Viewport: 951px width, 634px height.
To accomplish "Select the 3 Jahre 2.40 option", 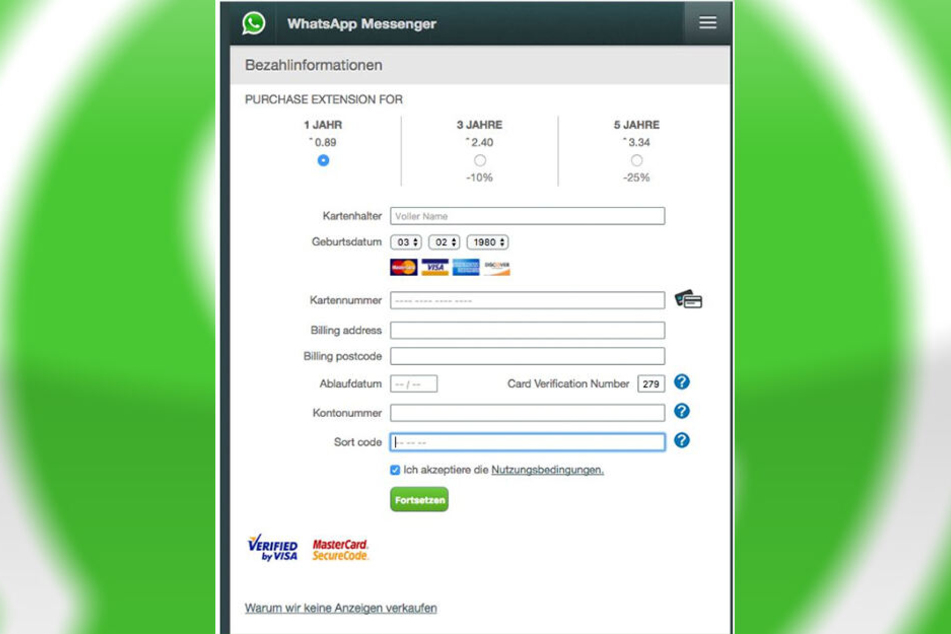I will tap(480, 160).
